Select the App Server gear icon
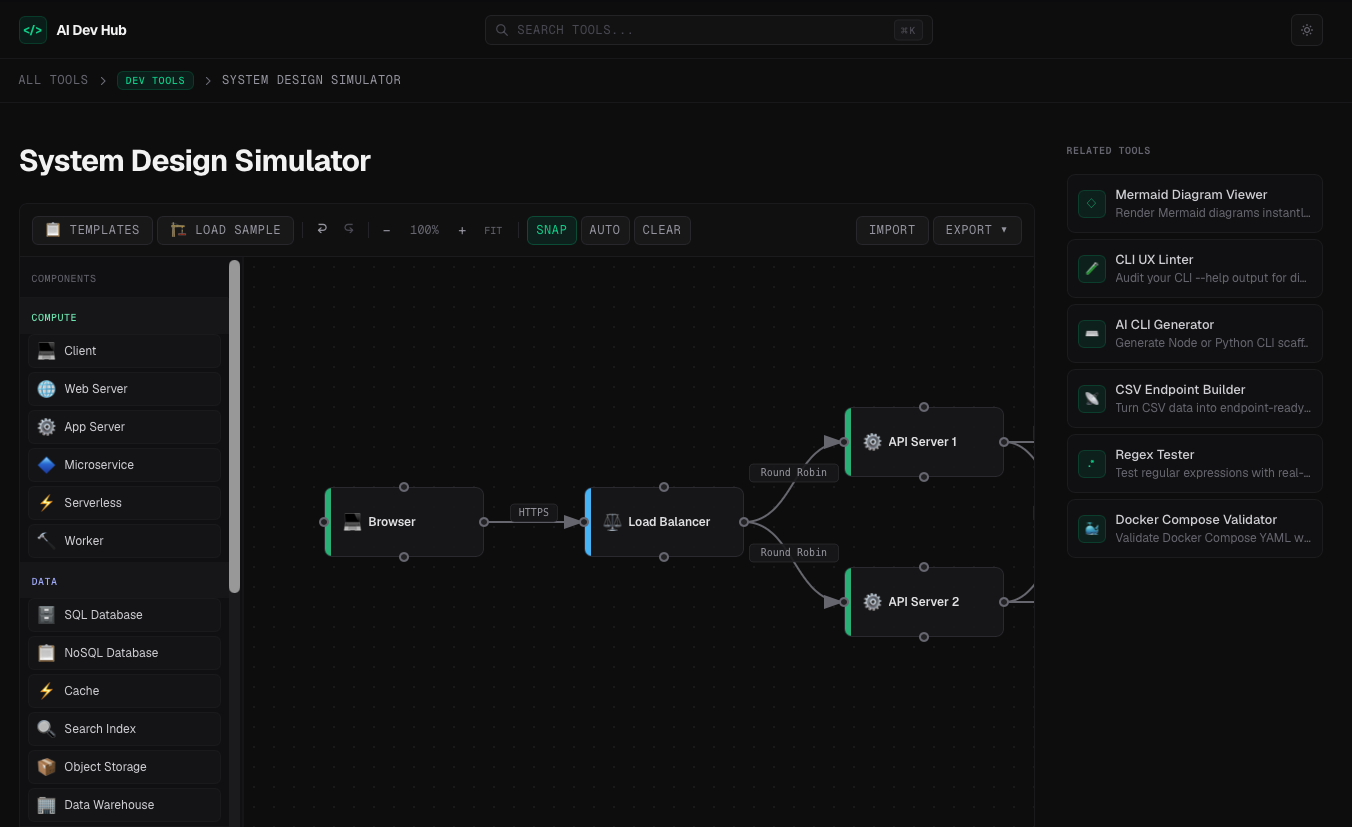The height and width of the screenshot is (827, 1352). click(x=46, y=427)
